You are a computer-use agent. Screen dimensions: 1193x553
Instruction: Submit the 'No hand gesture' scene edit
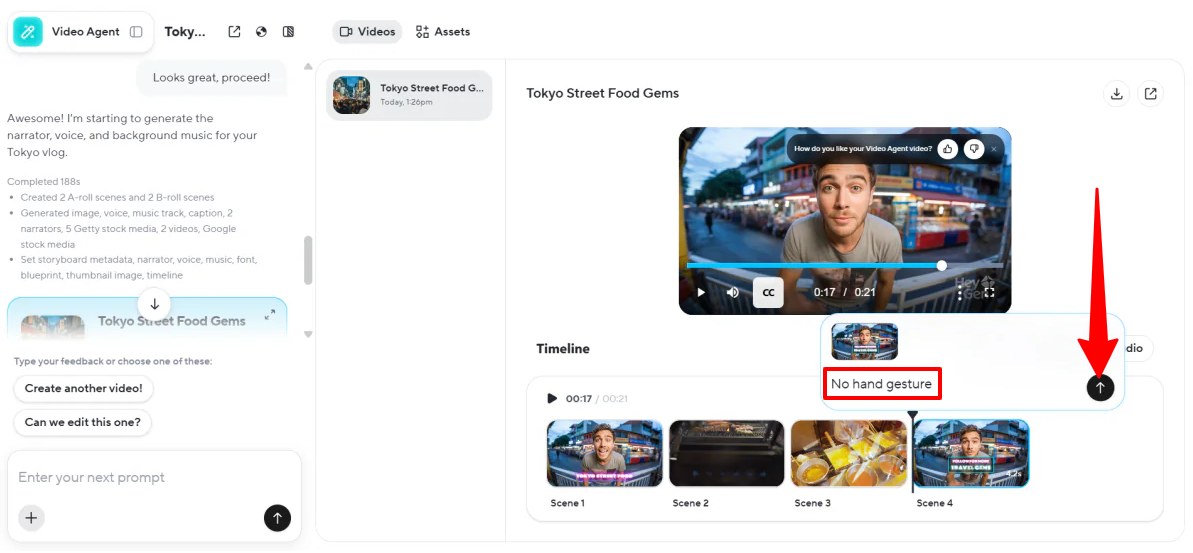1100,387
